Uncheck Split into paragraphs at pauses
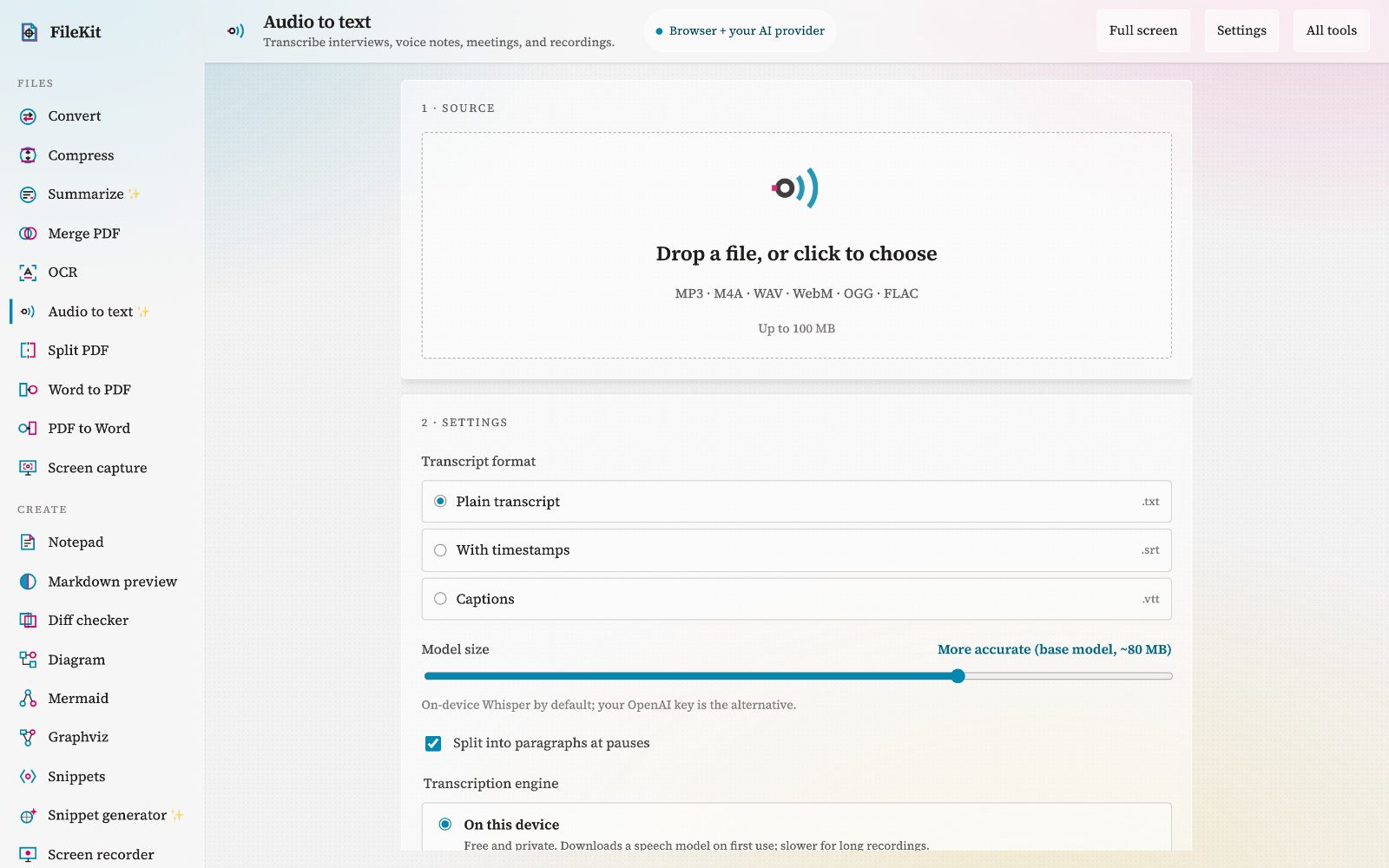Screen dimensions: 1389x868 [x=433, y=744]
